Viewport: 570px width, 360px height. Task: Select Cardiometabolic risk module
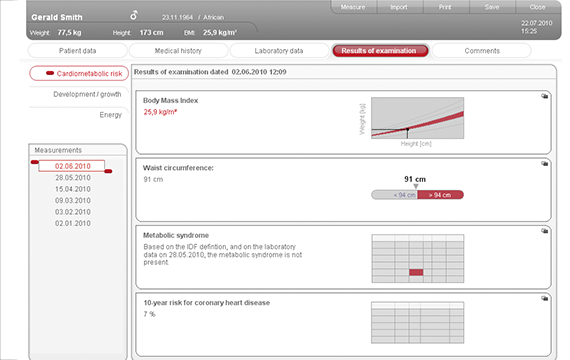(79, 73)
